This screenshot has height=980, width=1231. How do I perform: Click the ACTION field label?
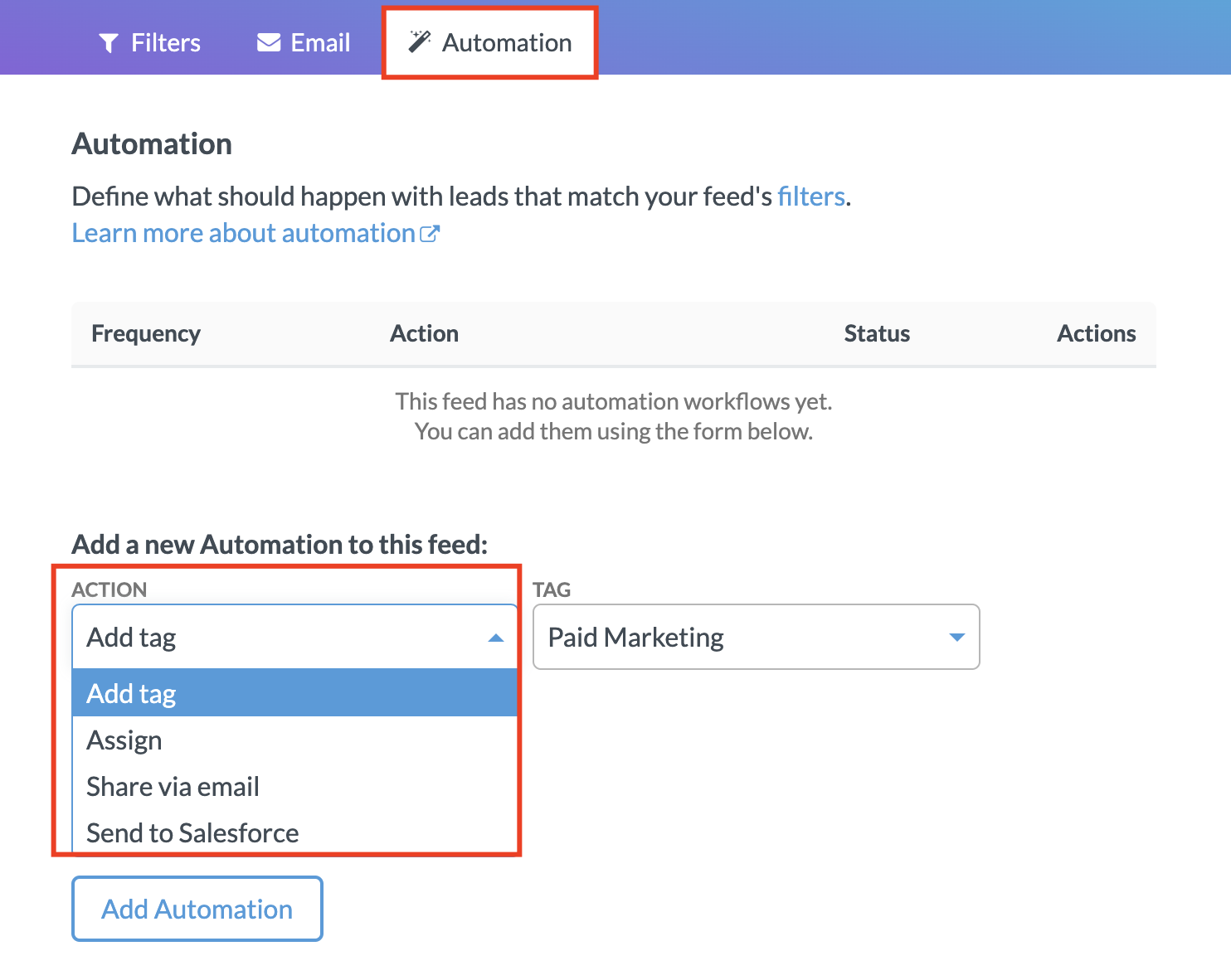point(109,589)
